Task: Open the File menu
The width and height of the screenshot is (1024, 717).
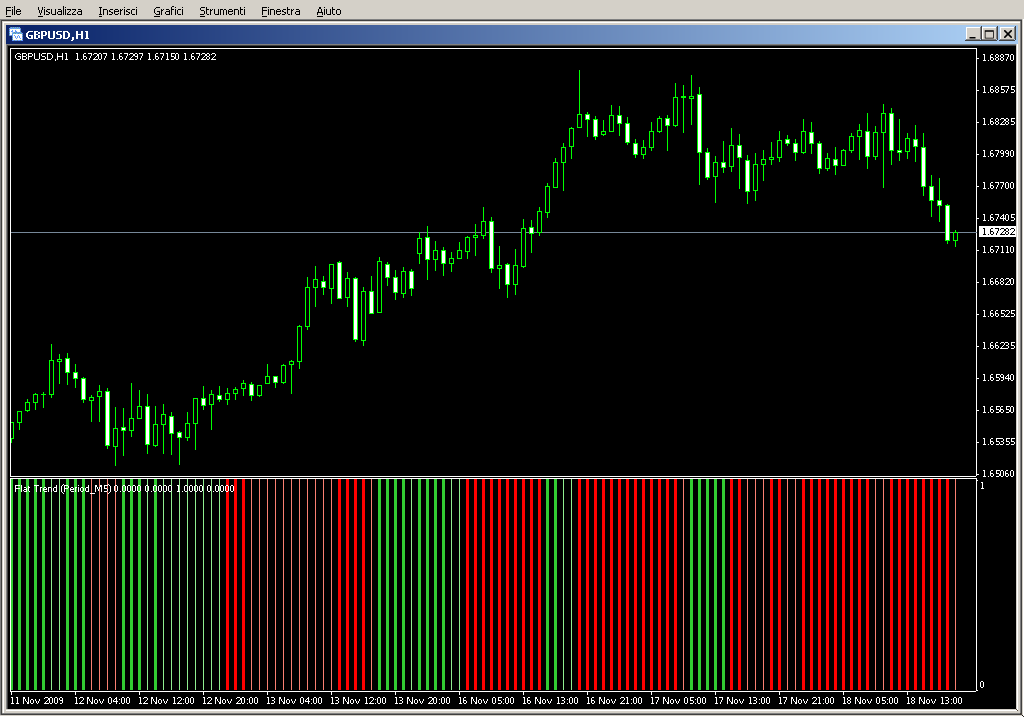Action: click(13, 11)
